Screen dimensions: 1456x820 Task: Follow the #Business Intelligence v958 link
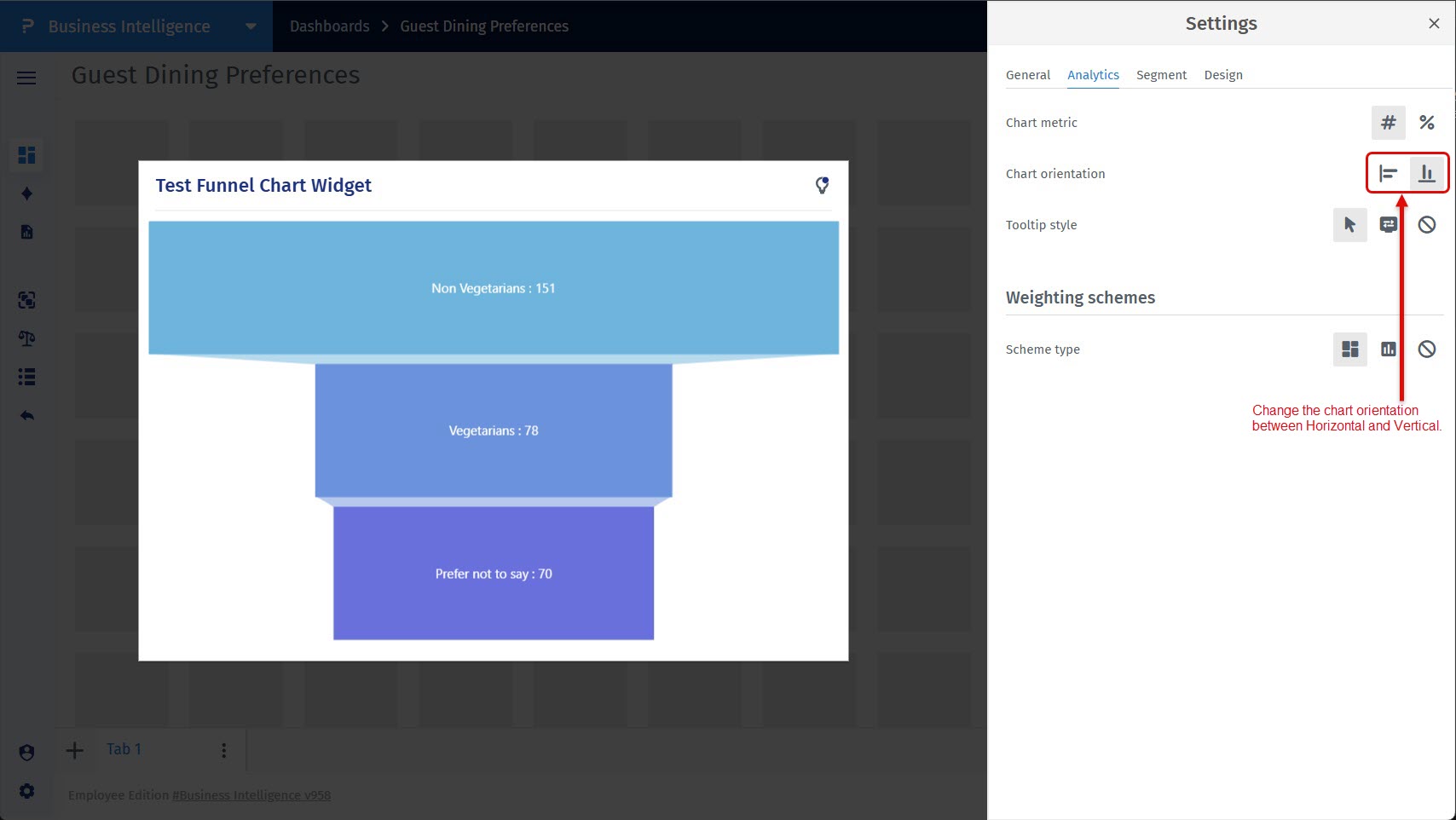[x=251, y=794]
